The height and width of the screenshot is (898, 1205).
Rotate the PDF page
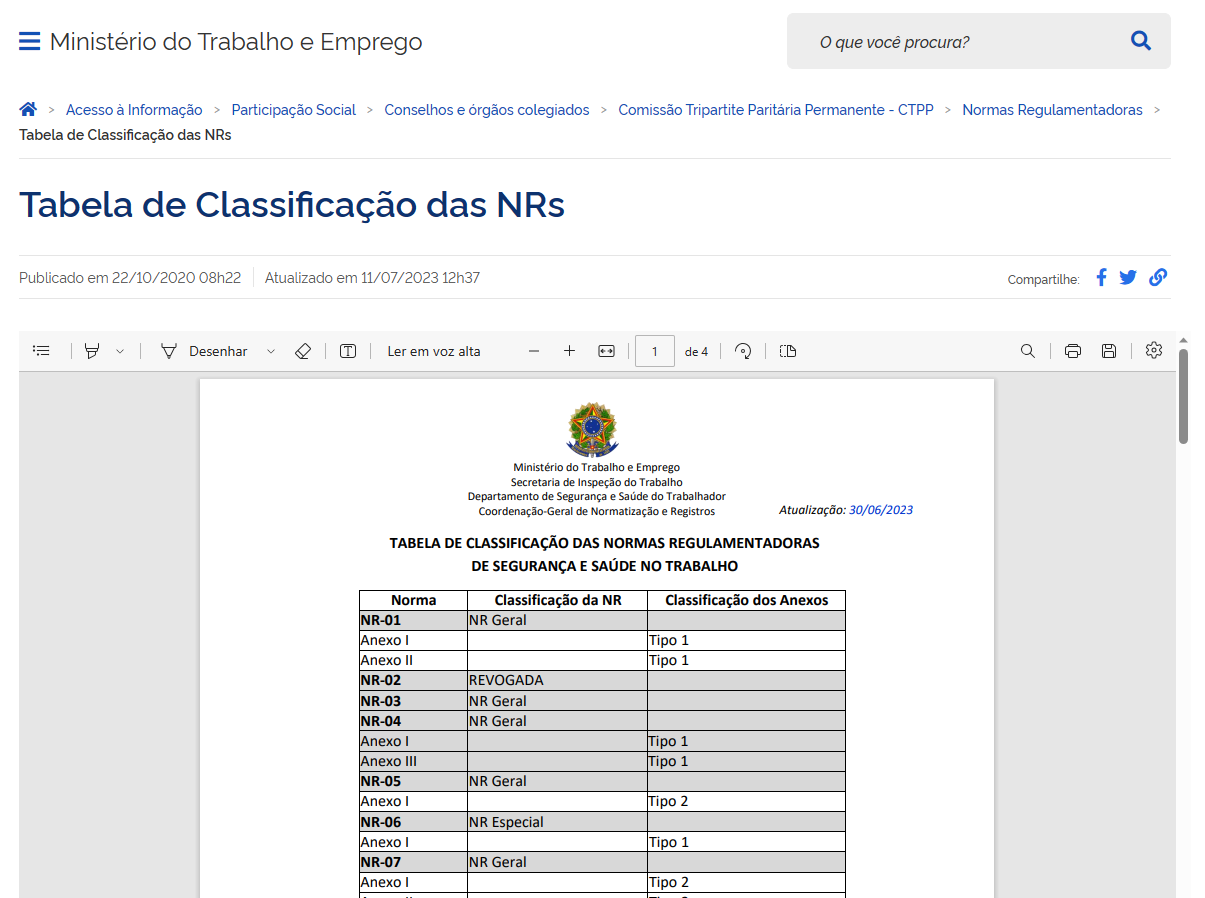pos(743,351)
